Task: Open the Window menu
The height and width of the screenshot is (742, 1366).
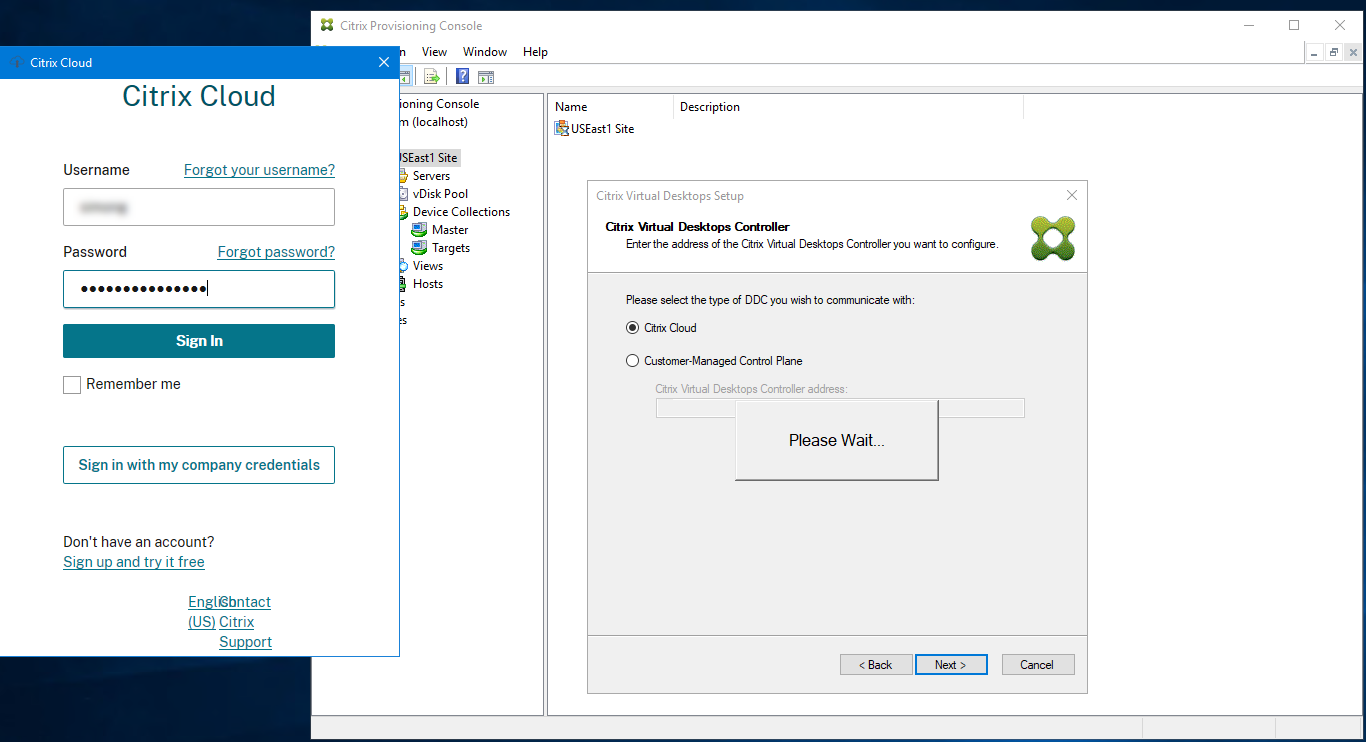Action: (484, 51)
